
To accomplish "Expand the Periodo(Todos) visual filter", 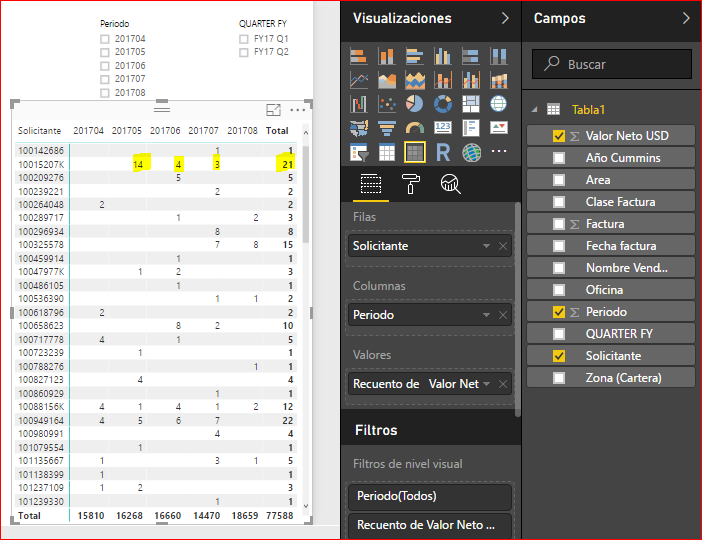I will 430,496.
